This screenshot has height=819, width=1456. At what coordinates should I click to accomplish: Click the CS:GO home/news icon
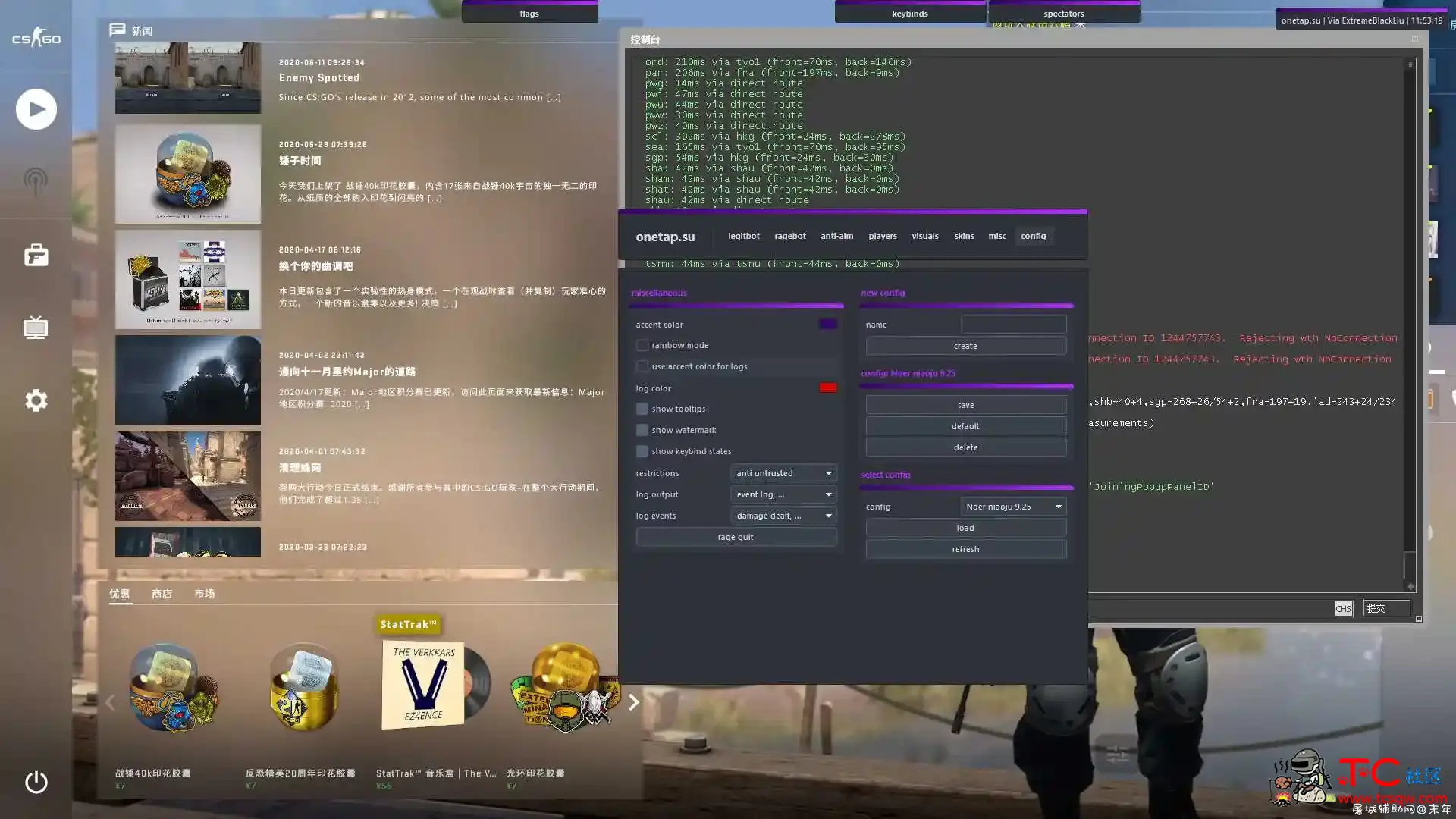click(36, 37)
